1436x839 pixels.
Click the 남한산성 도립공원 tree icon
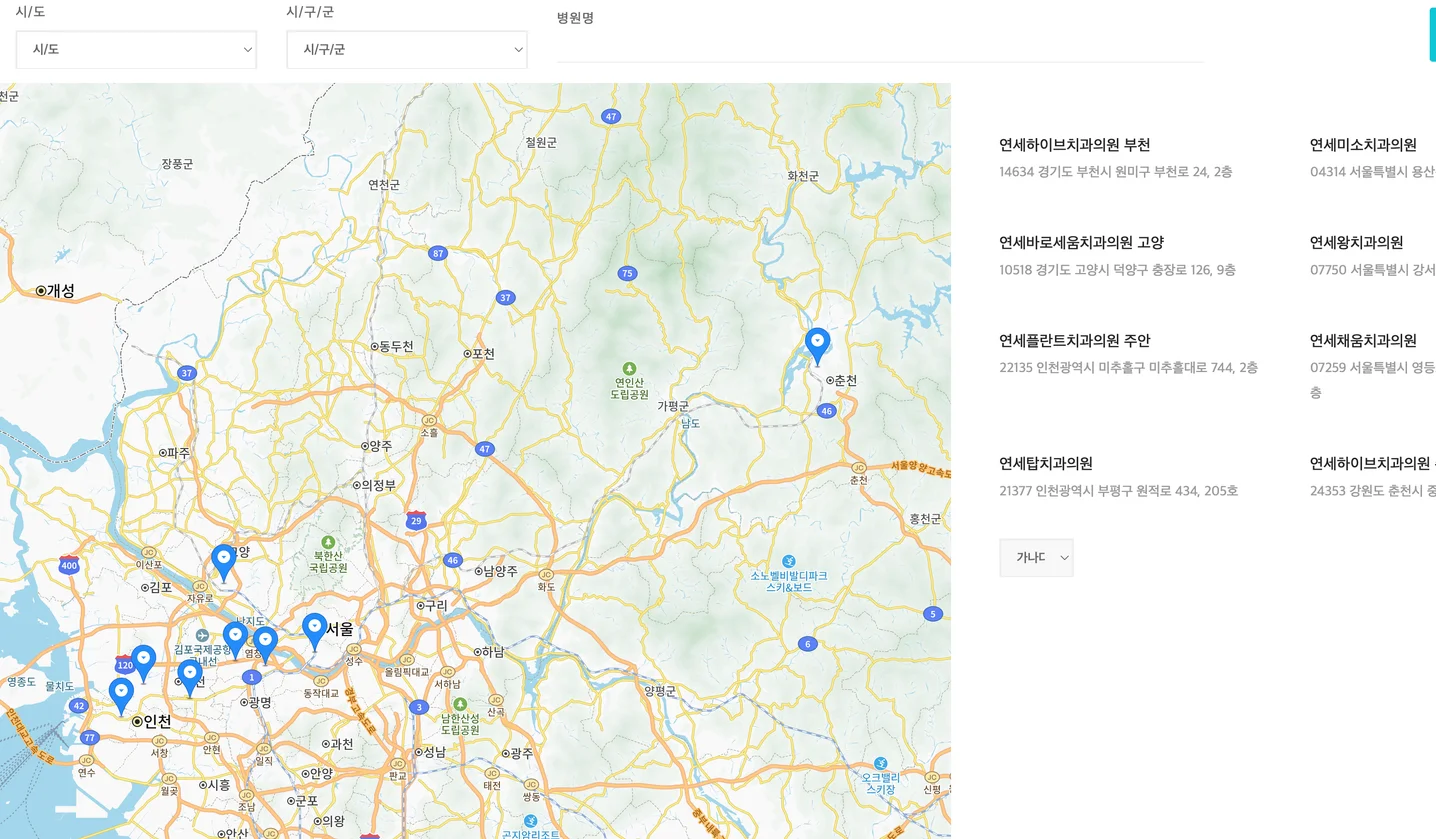[x=460, y=704]
